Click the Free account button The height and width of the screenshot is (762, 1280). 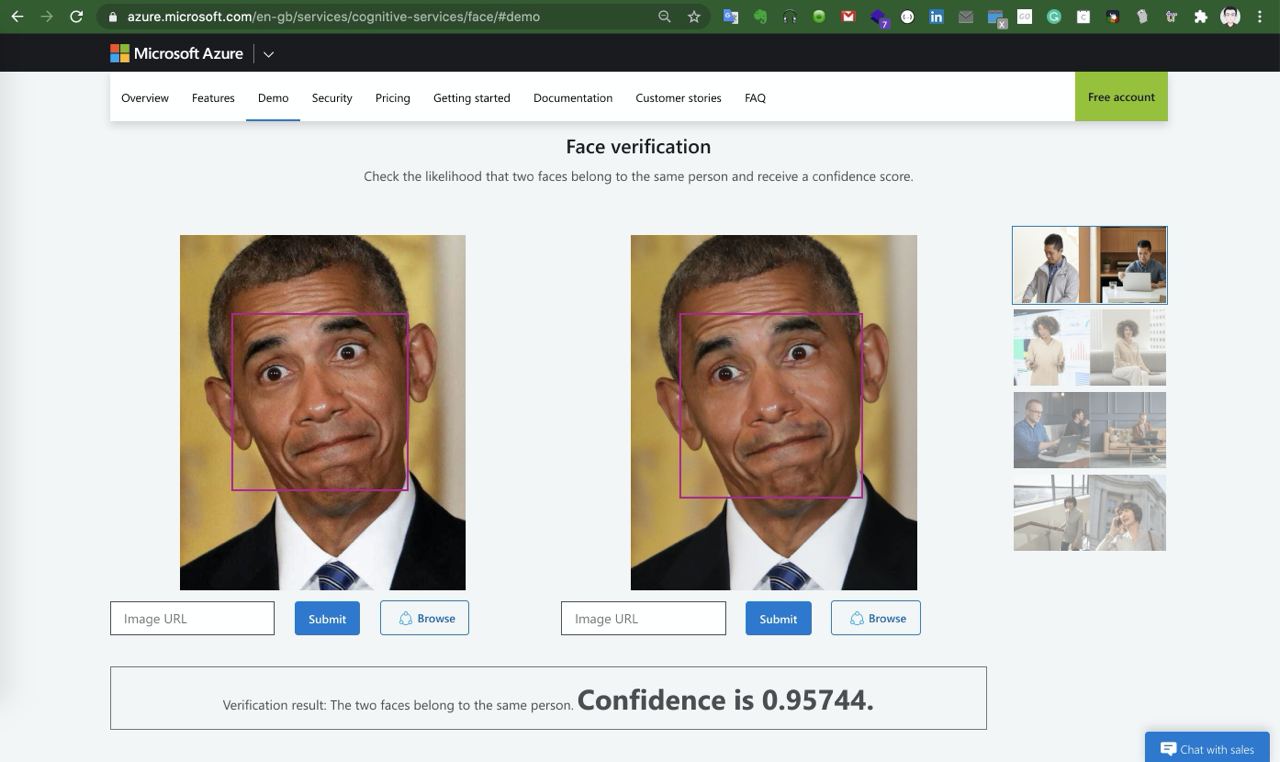tap(1120, 97)
